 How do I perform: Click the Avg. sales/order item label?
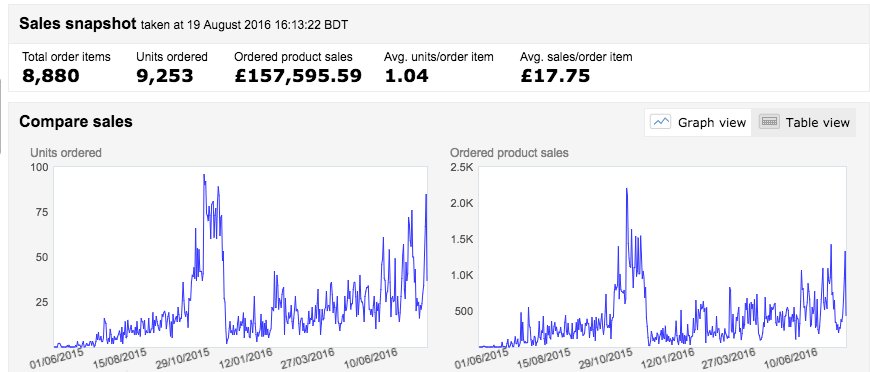coord(576,57)
